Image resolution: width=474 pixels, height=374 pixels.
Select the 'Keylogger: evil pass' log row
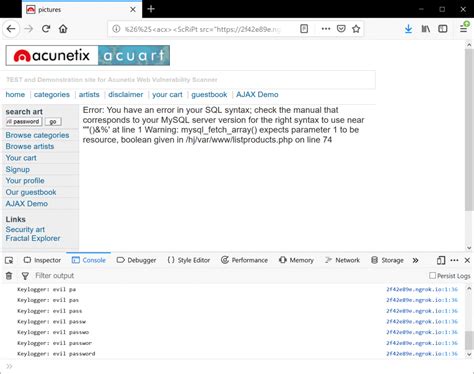[x=233, y=311]
